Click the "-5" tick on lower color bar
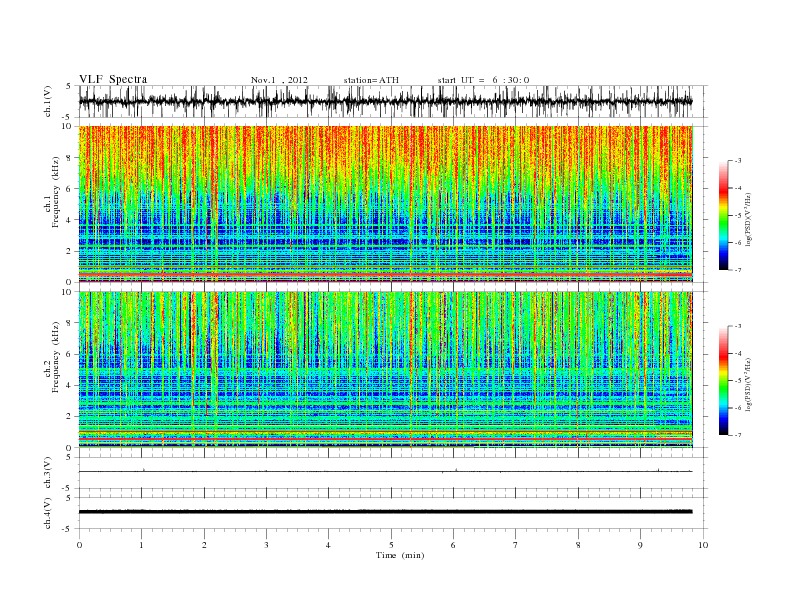The image size is (792, 612). 738,380
